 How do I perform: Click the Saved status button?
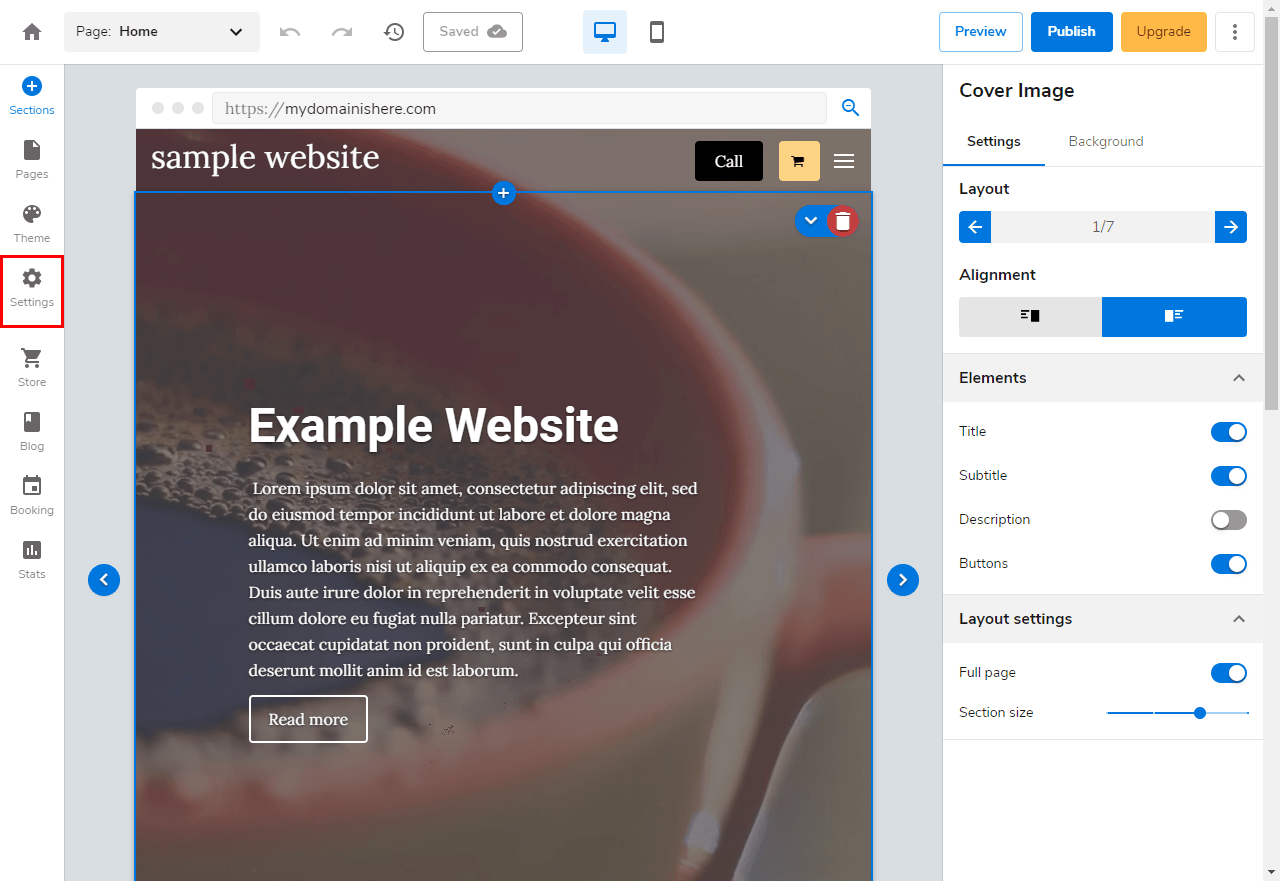click(x=473, y=32)
